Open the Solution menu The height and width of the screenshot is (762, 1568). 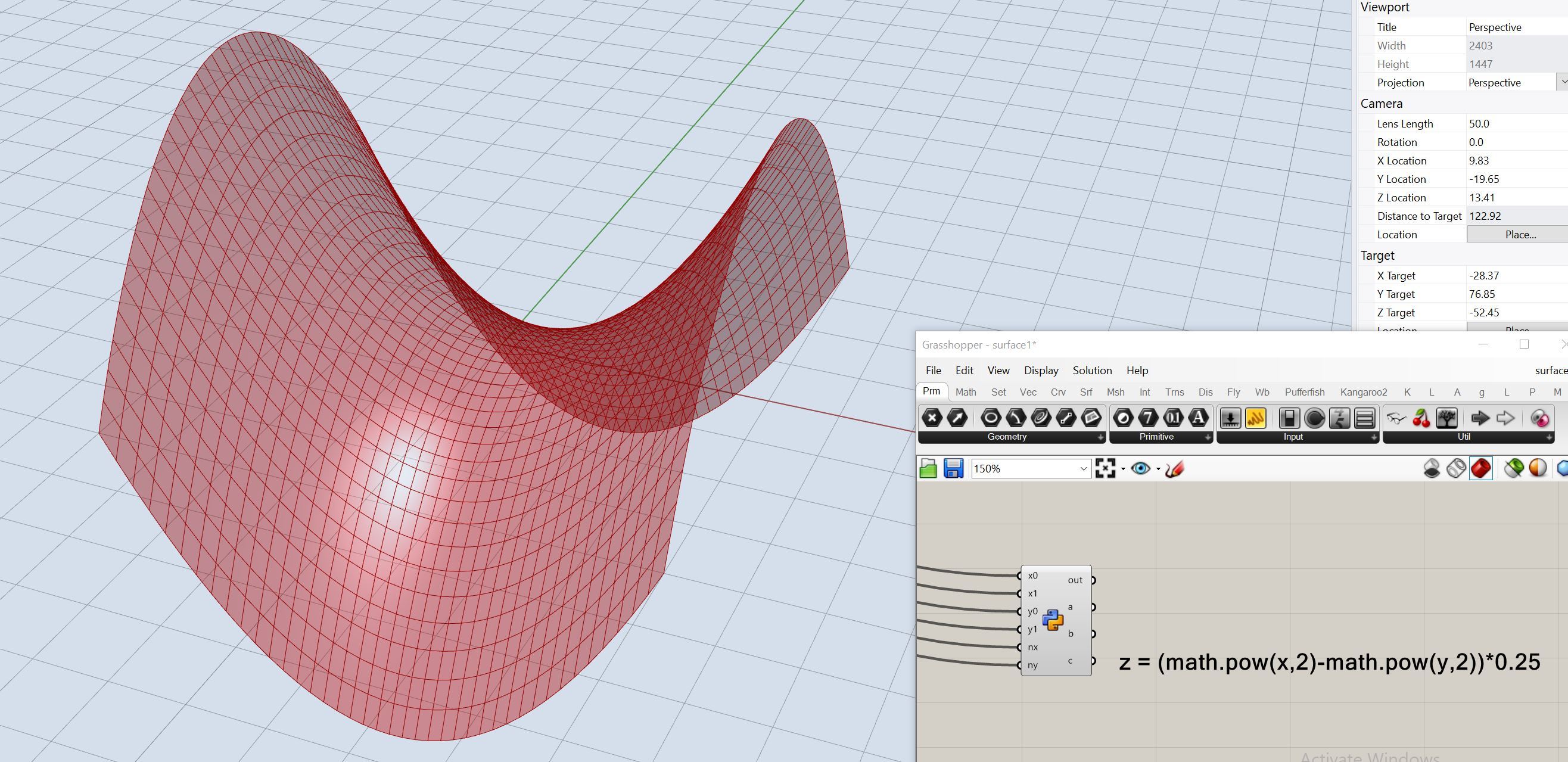click(x=1092, y=370)
